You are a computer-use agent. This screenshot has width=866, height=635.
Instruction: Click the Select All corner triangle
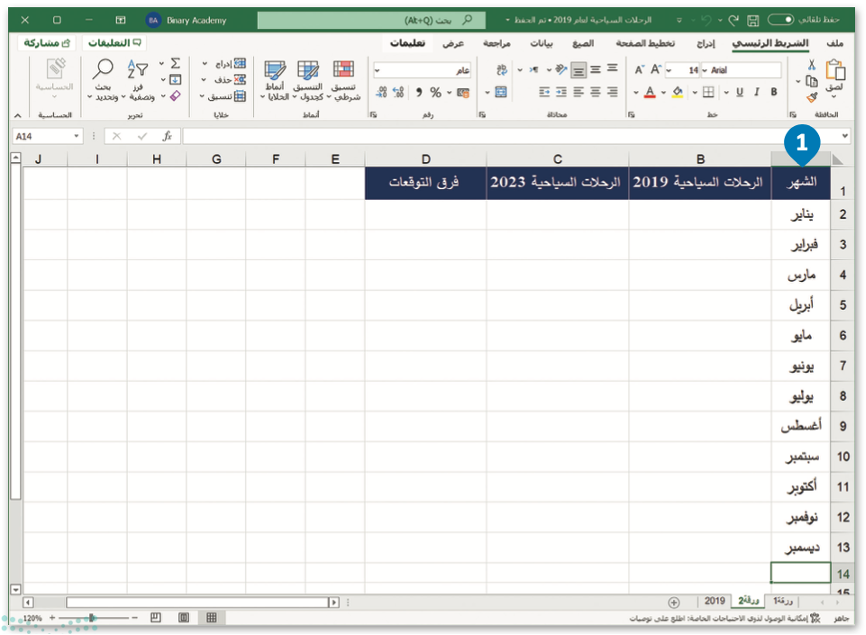(x=838, y=160)
